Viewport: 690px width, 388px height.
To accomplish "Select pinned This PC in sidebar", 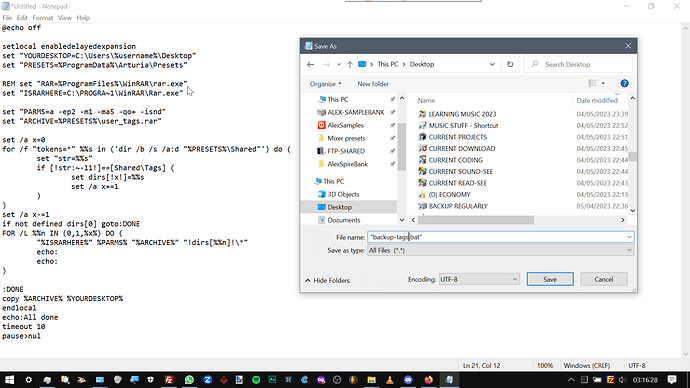I will coord(338,99).
